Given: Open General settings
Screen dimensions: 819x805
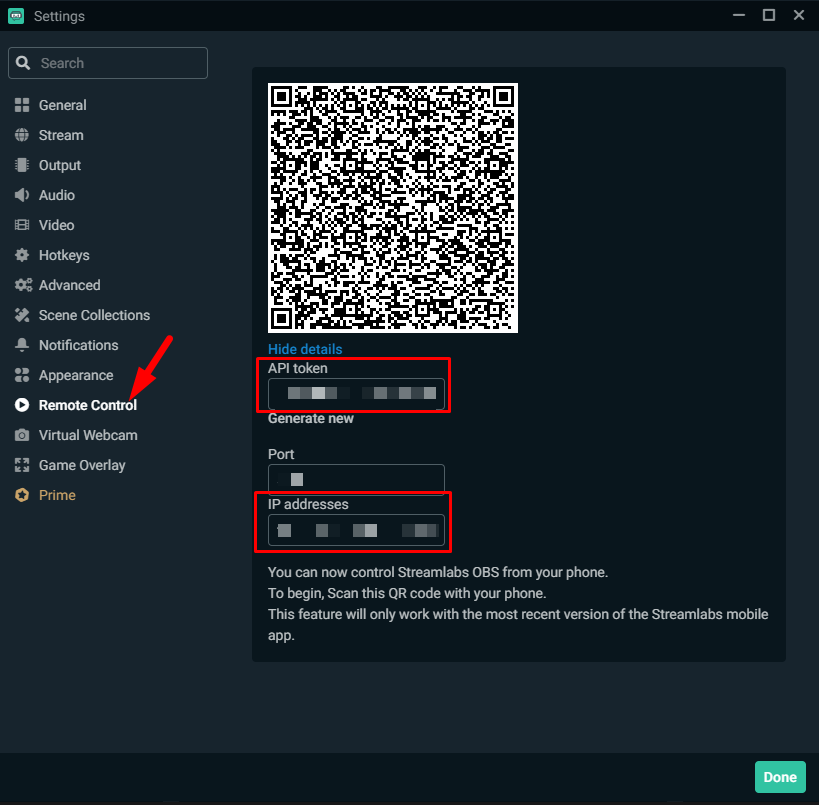Looking at the screenshot, I should (63, 105).
